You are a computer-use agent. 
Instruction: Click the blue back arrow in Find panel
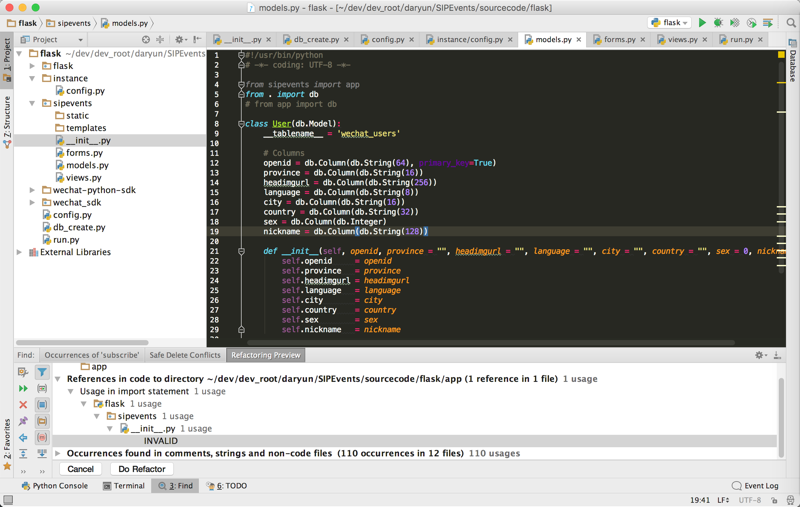click(23, 437)
